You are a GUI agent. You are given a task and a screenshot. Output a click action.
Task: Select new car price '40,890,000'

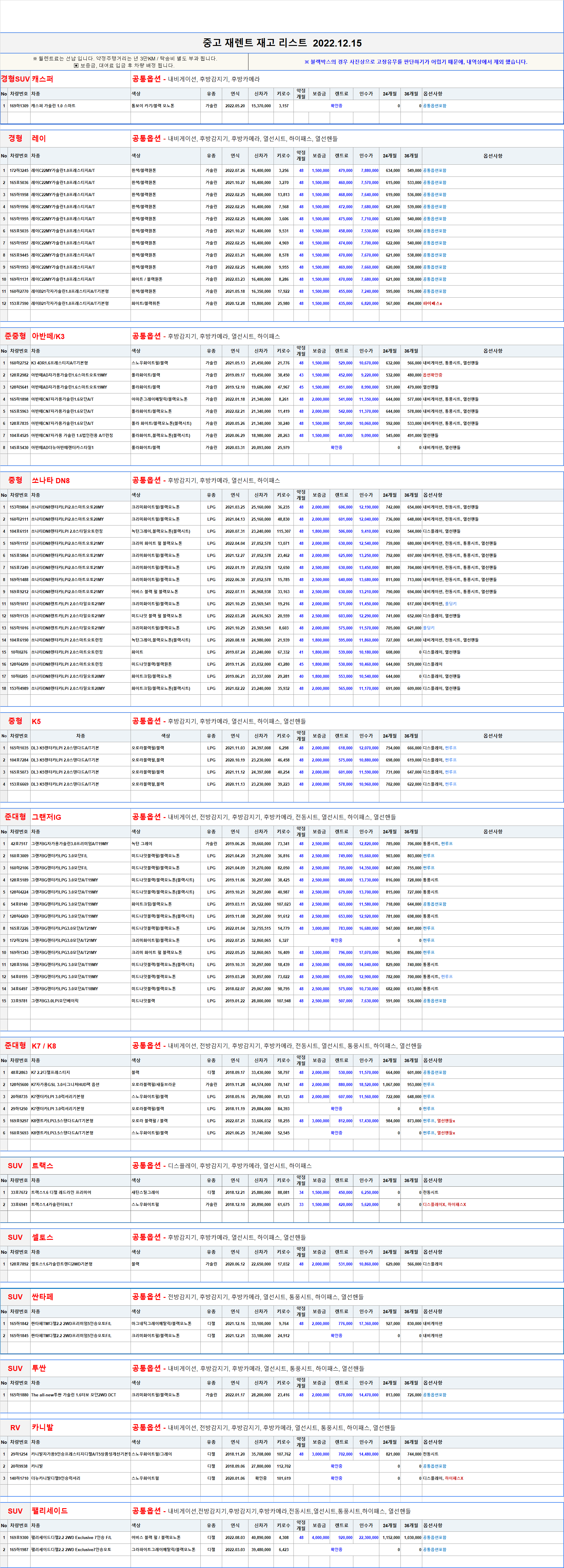[261, 1537]
